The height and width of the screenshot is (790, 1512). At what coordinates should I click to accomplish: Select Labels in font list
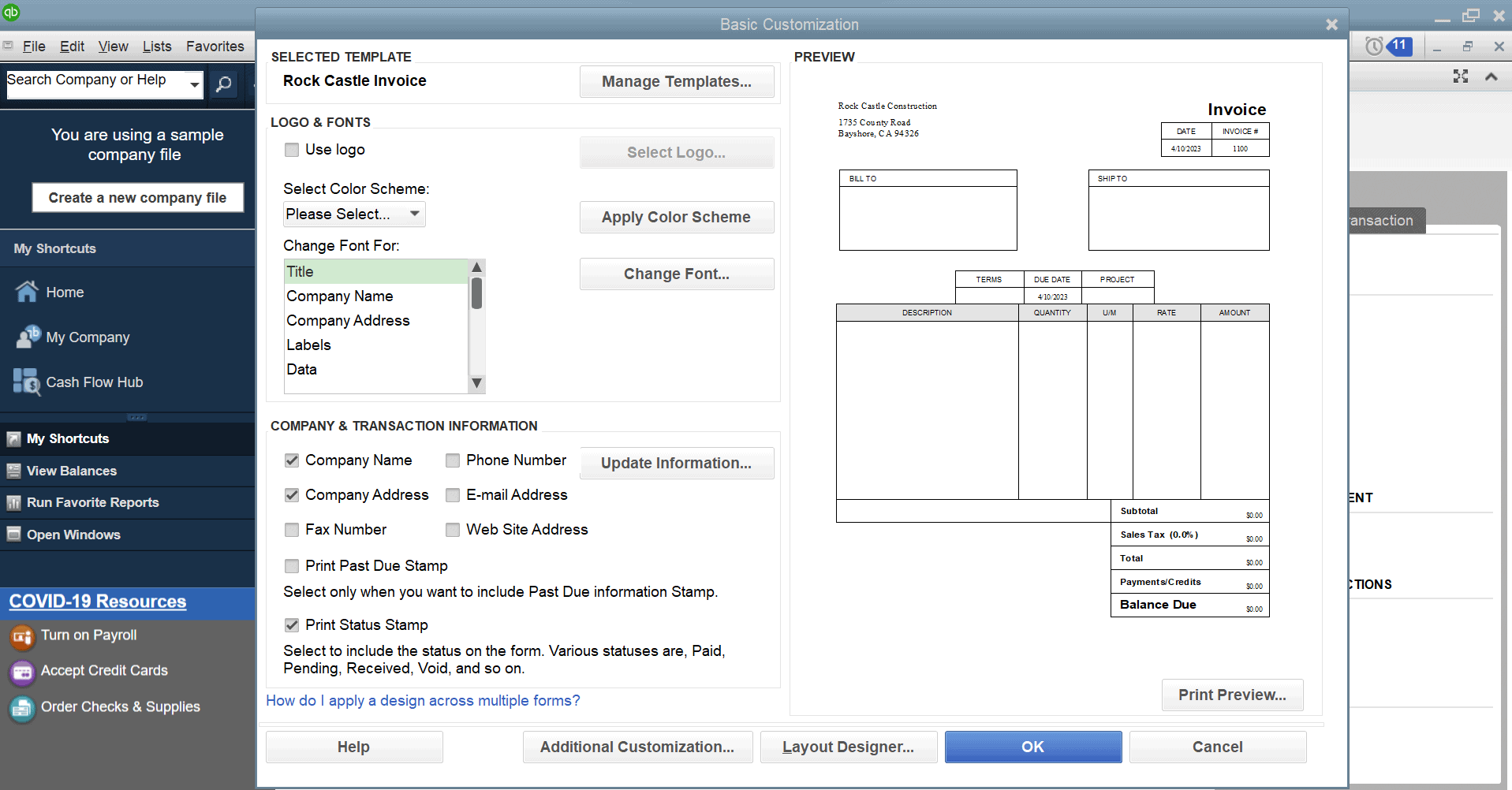[376, 345]
